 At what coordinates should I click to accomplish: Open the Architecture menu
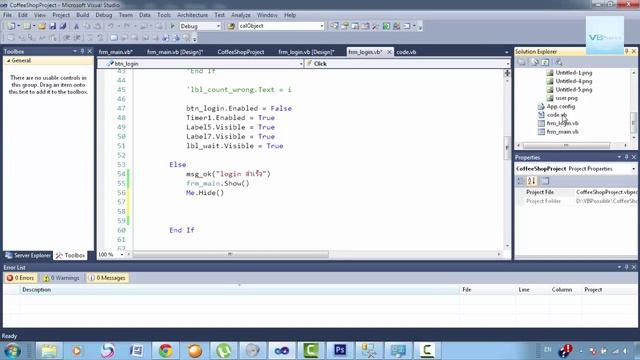[192, 15]
